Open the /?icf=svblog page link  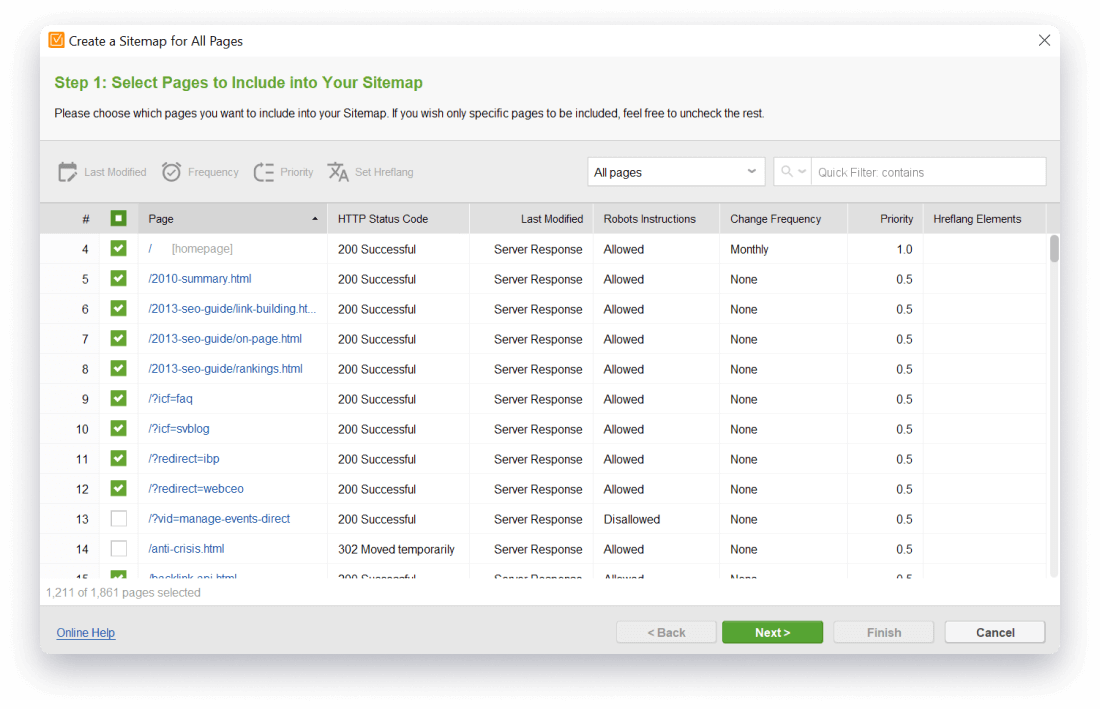pos(179,428)
